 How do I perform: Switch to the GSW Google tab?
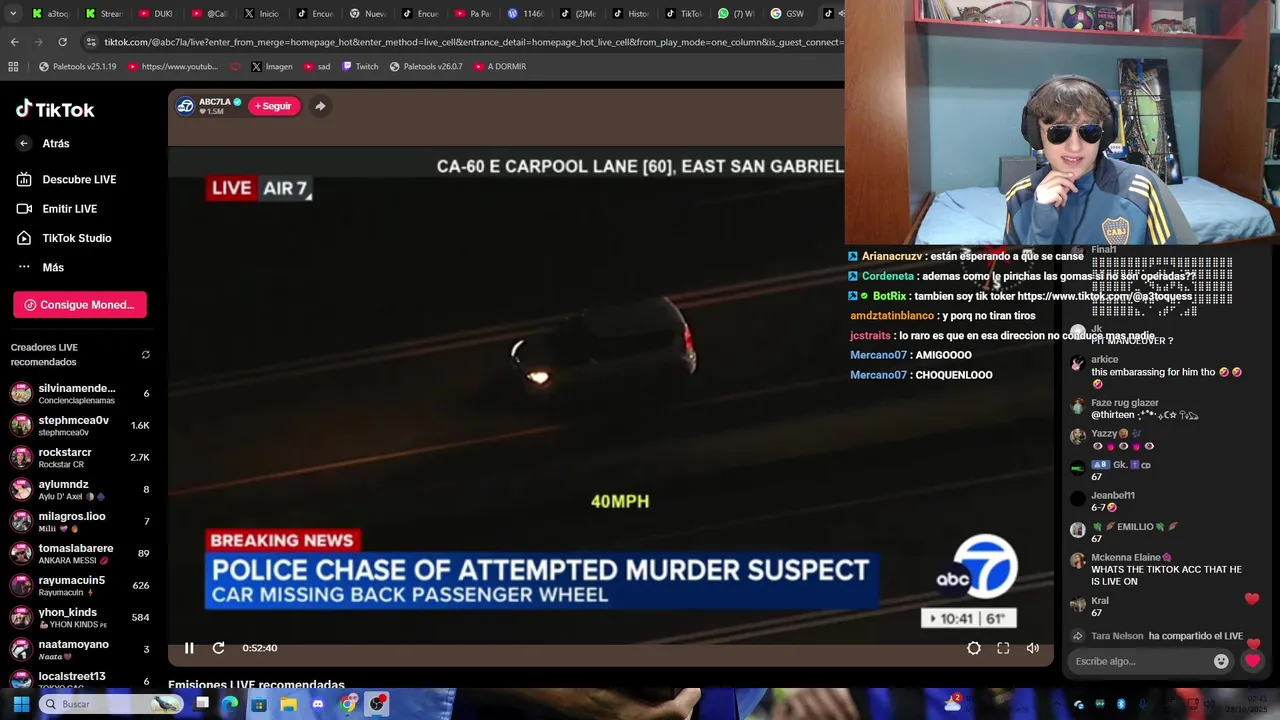790,14
